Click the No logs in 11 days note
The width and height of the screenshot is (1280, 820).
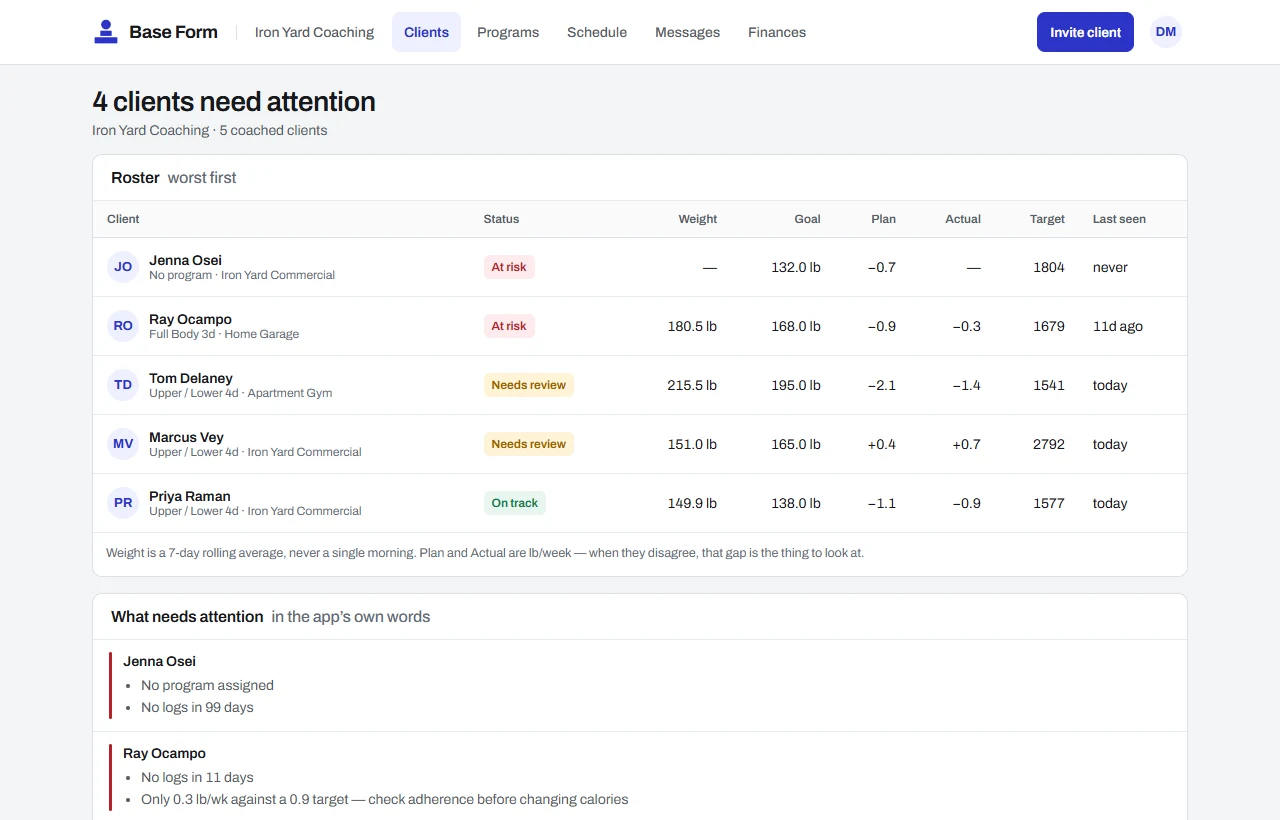[x=197, y=777]
